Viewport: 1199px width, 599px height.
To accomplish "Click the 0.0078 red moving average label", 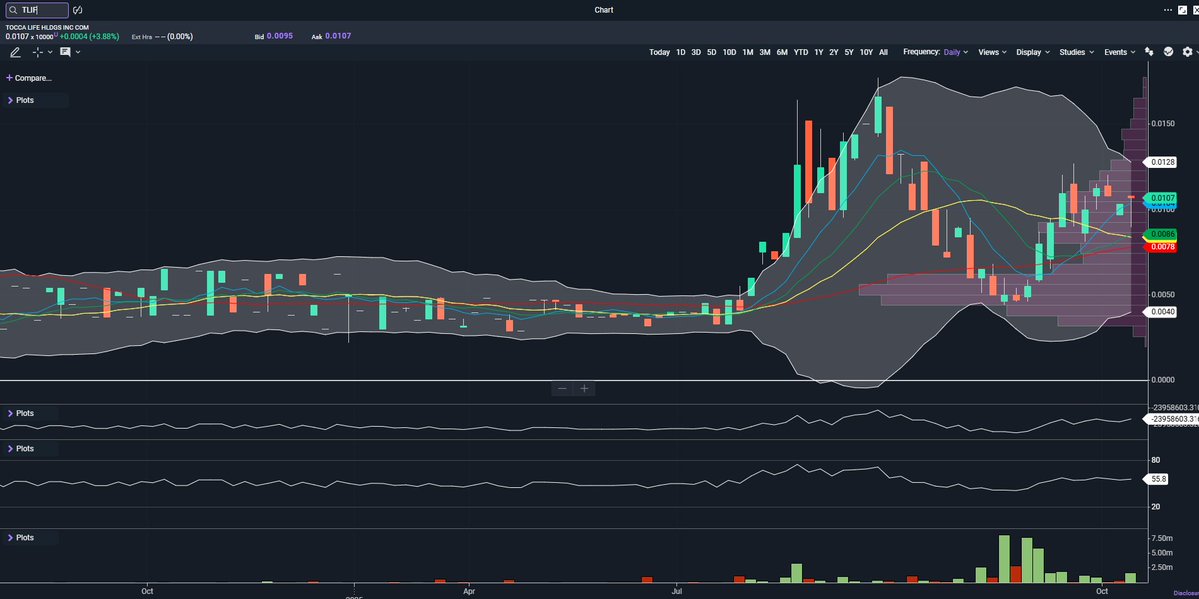I will (x=1160, y=246).
